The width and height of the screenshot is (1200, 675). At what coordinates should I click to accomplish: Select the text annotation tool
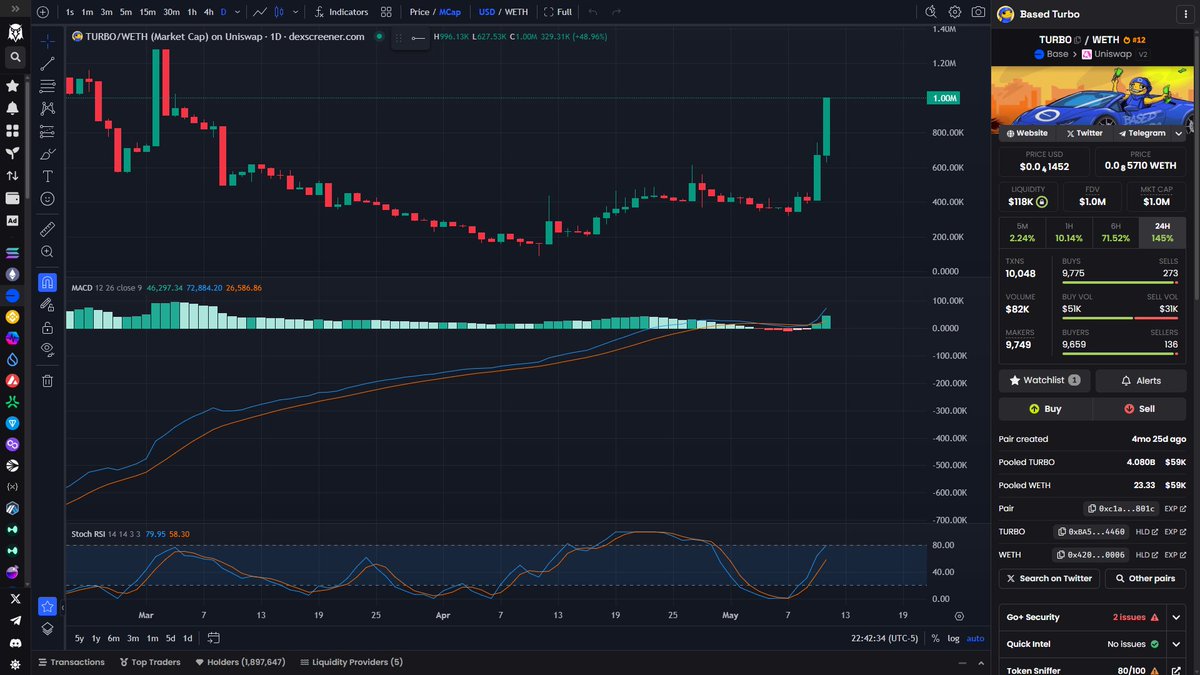tap(47, 176)
